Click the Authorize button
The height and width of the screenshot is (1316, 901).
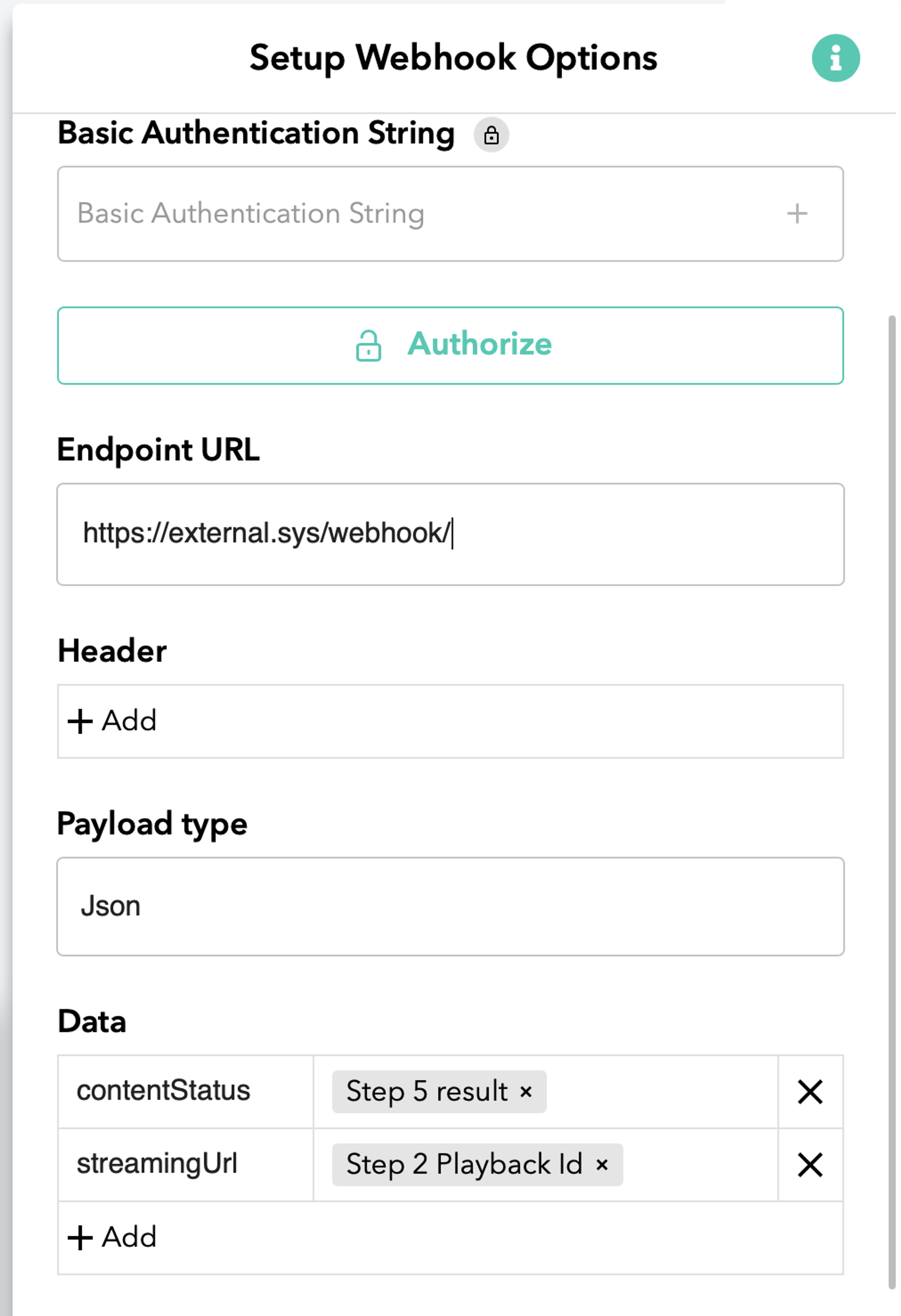tap(450, 345)
